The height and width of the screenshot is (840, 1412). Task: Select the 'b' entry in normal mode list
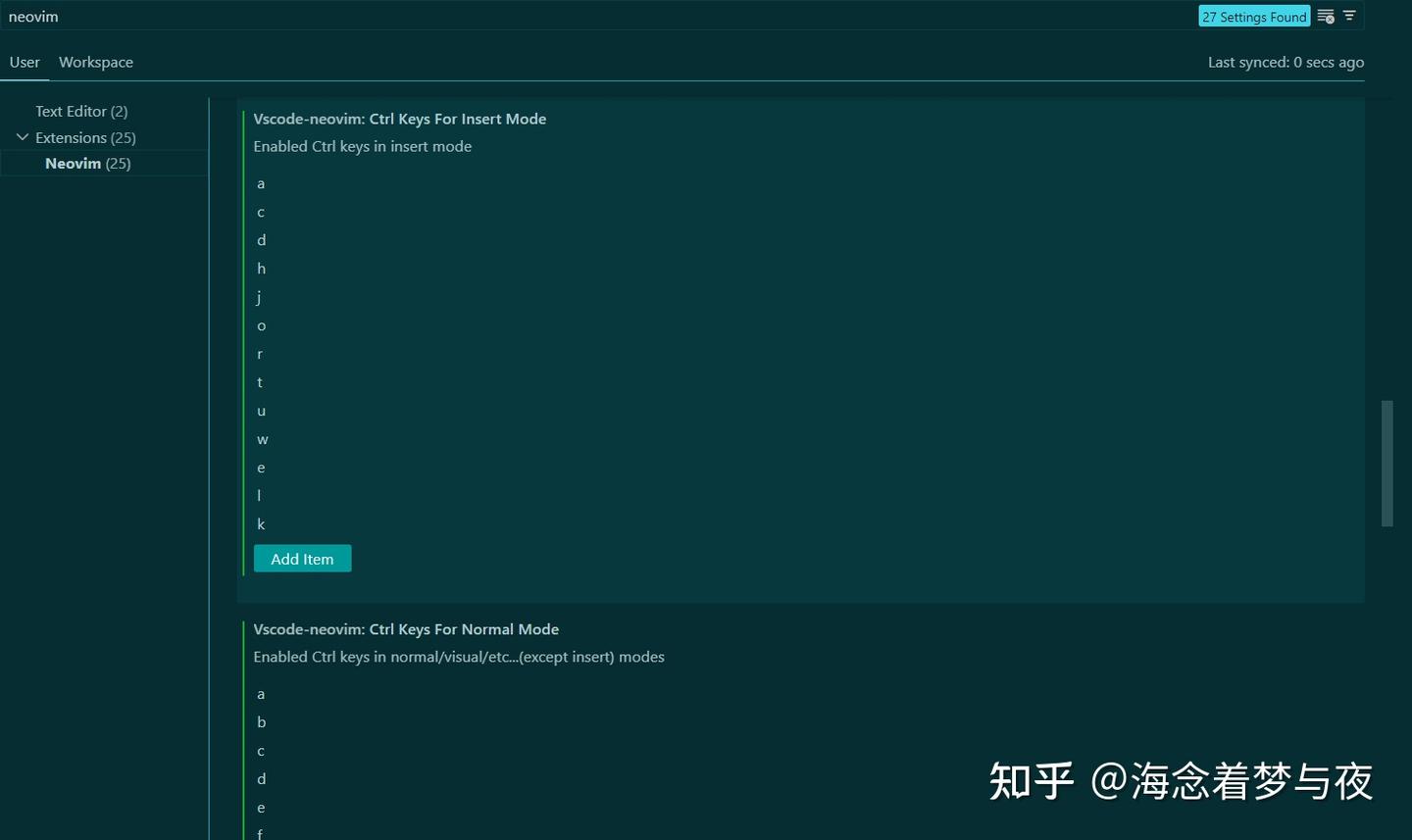[x=261, y=721]
